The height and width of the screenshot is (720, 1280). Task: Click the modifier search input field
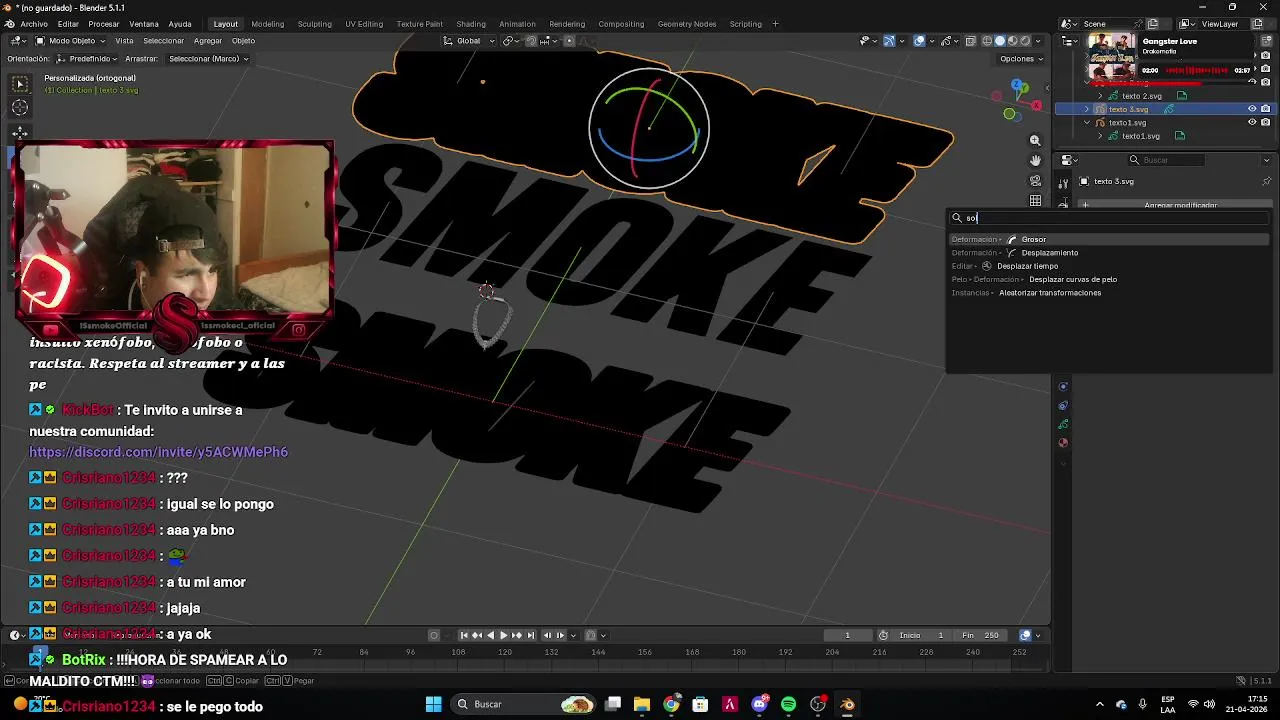pyautogui.click(x=1108, y=218)
